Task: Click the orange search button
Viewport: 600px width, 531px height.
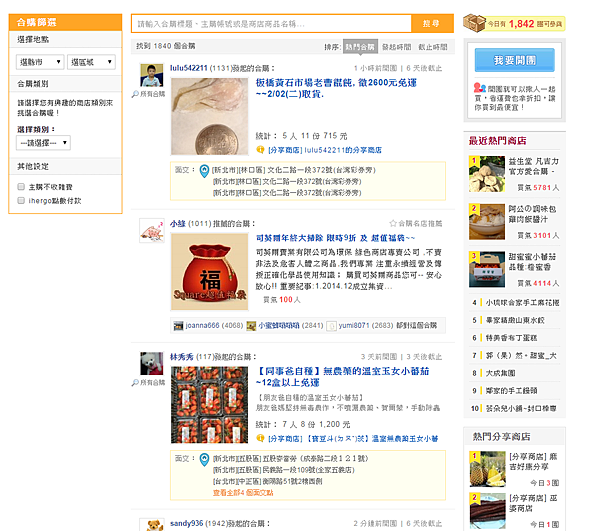Action: [x=432, y=24]
